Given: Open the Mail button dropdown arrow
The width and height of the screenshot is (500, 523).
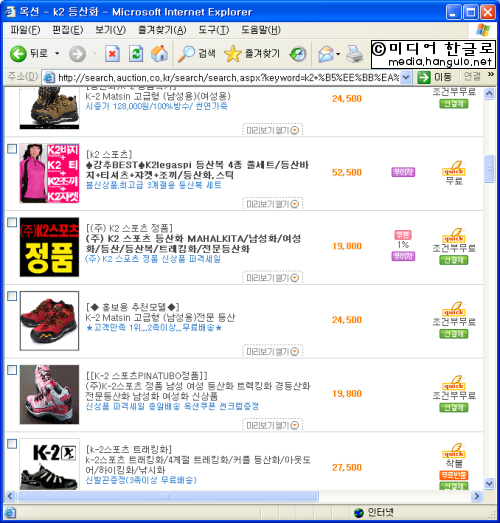Looking at the screenshot, I should point(338,54).
